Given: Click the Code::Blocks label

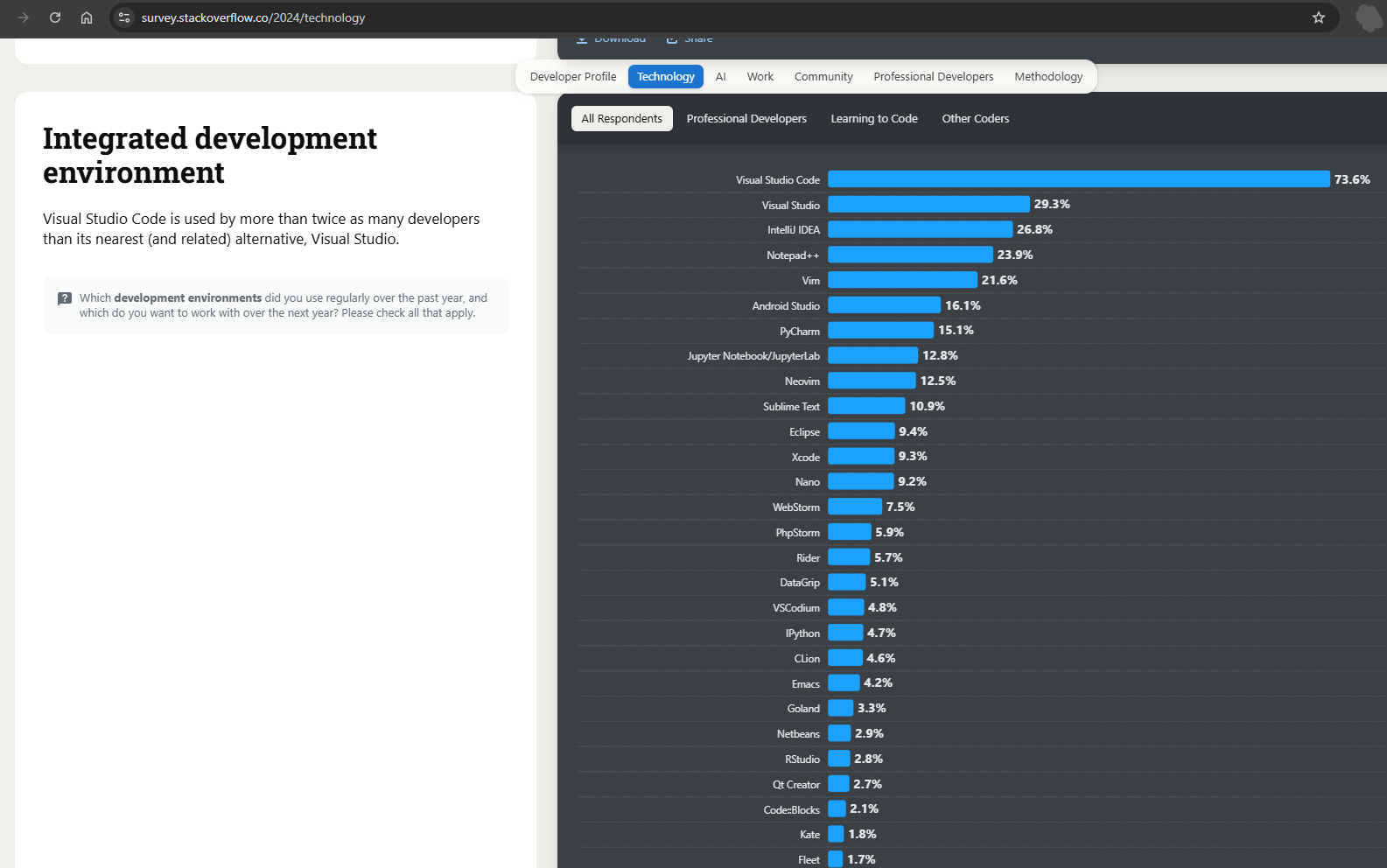Looking at the screenshot, I should click(x=792, y=810).
